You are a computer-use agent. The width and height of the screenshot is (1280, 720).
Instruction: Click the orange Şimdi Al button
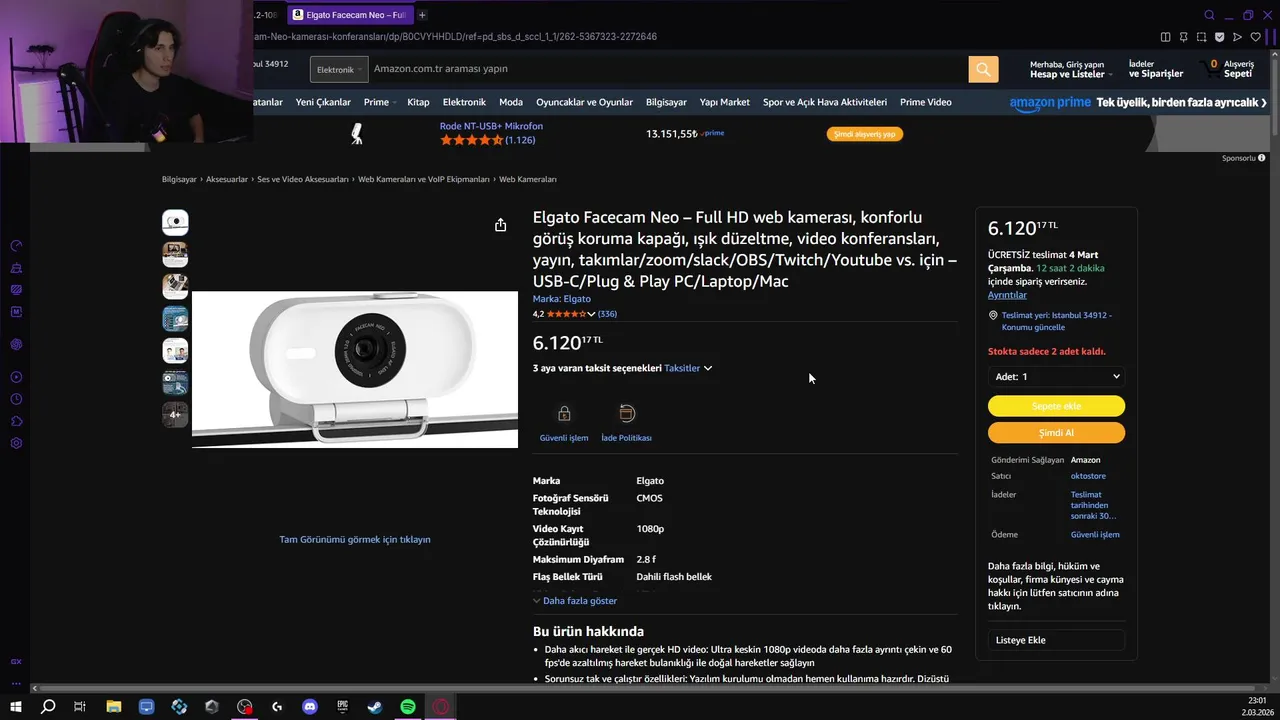tap(1056, 432)
